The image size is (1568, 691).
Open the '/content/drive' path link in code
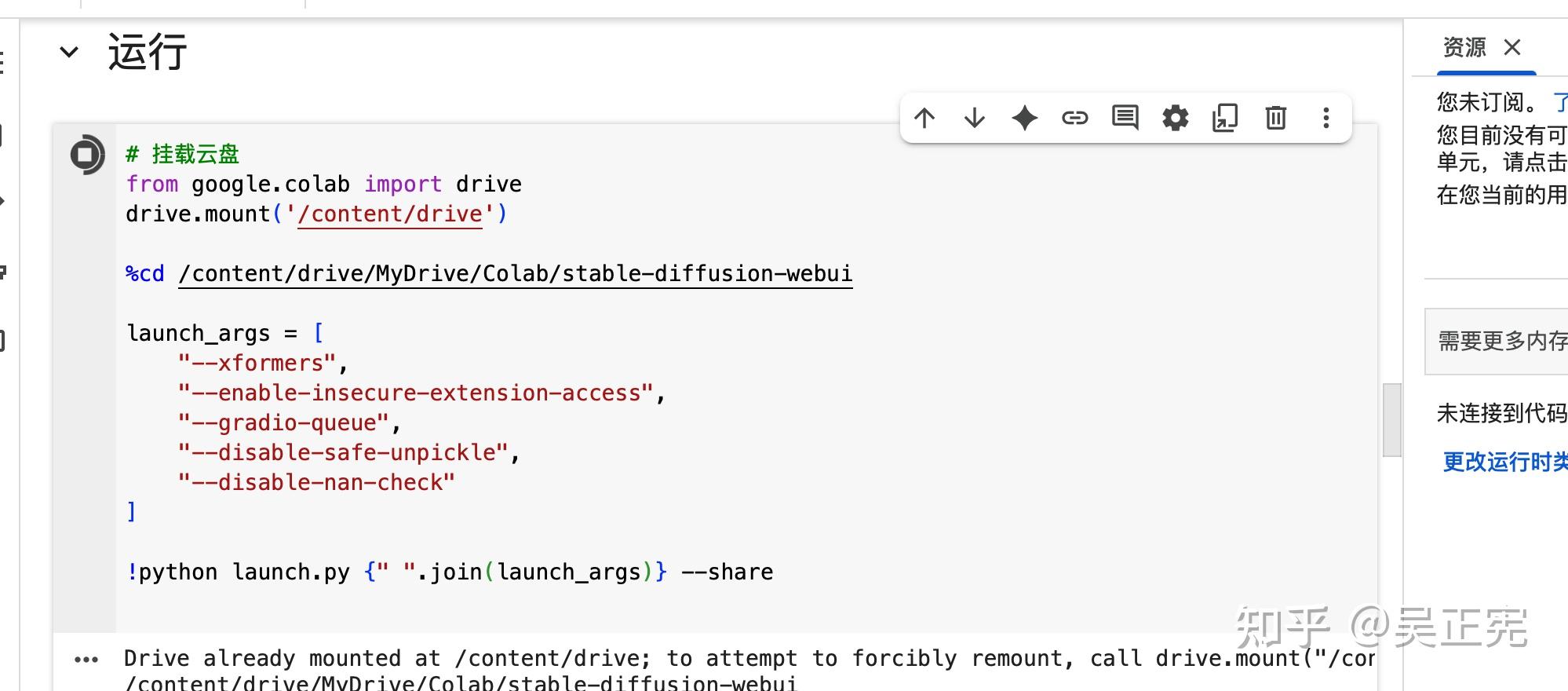point(389,214)
